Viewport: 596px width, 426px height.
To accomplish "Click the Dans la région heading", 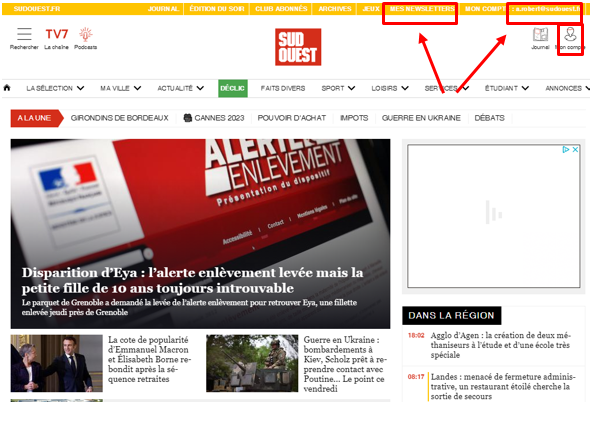I will click(x=451, y=315).
